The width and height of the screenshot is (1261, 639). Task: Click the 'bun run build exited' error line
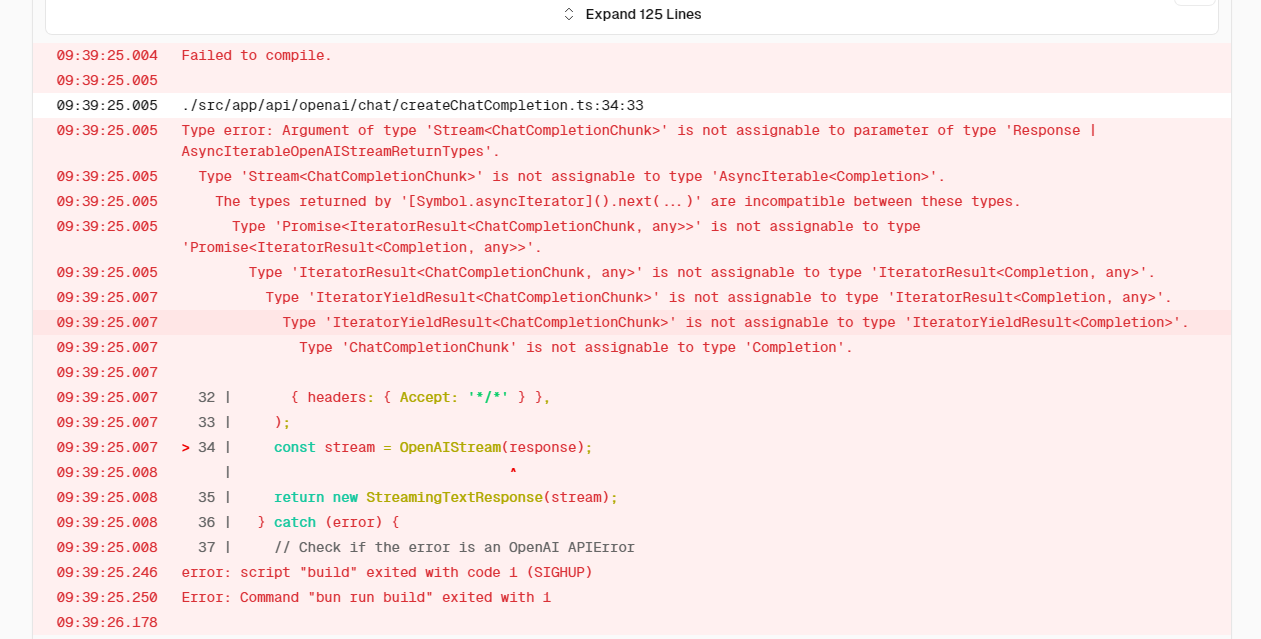click(365, 597)
